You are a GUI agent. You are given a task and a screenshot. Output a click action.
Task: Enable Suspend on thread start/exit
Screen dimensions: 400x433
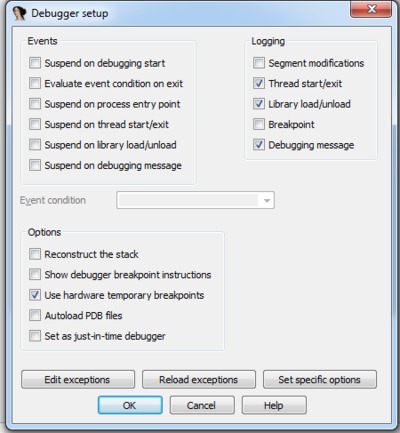[x=35, y=124]
